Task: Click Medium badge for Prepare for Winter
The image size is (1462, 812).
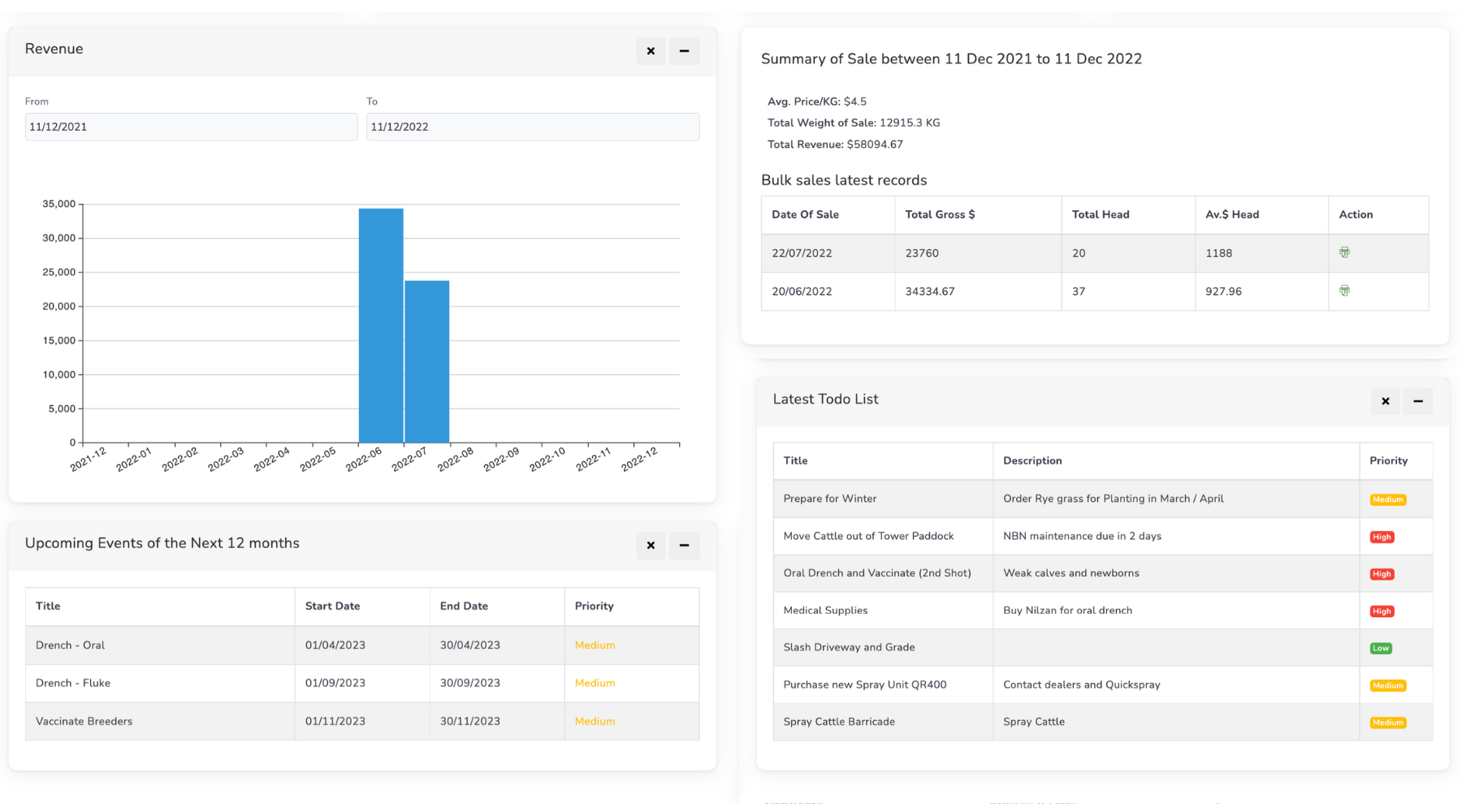Action: pos(1387,499)
